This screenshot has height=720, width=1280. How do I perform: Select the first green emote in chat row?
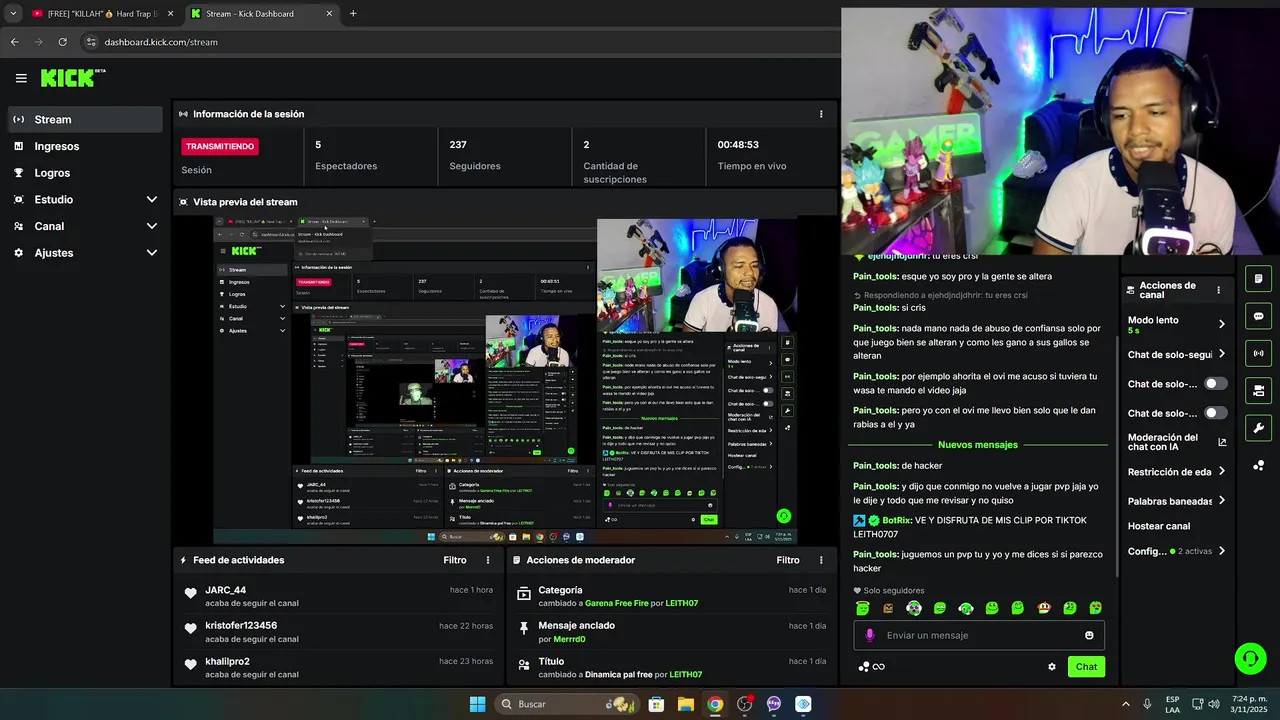tap(863, 608)
